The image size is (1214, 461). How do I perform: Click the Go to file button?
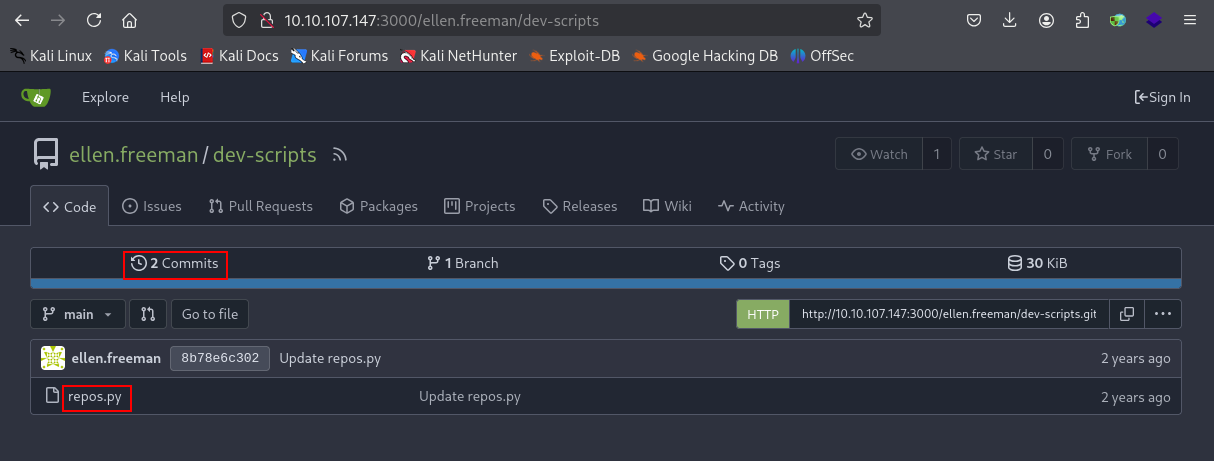210,314
